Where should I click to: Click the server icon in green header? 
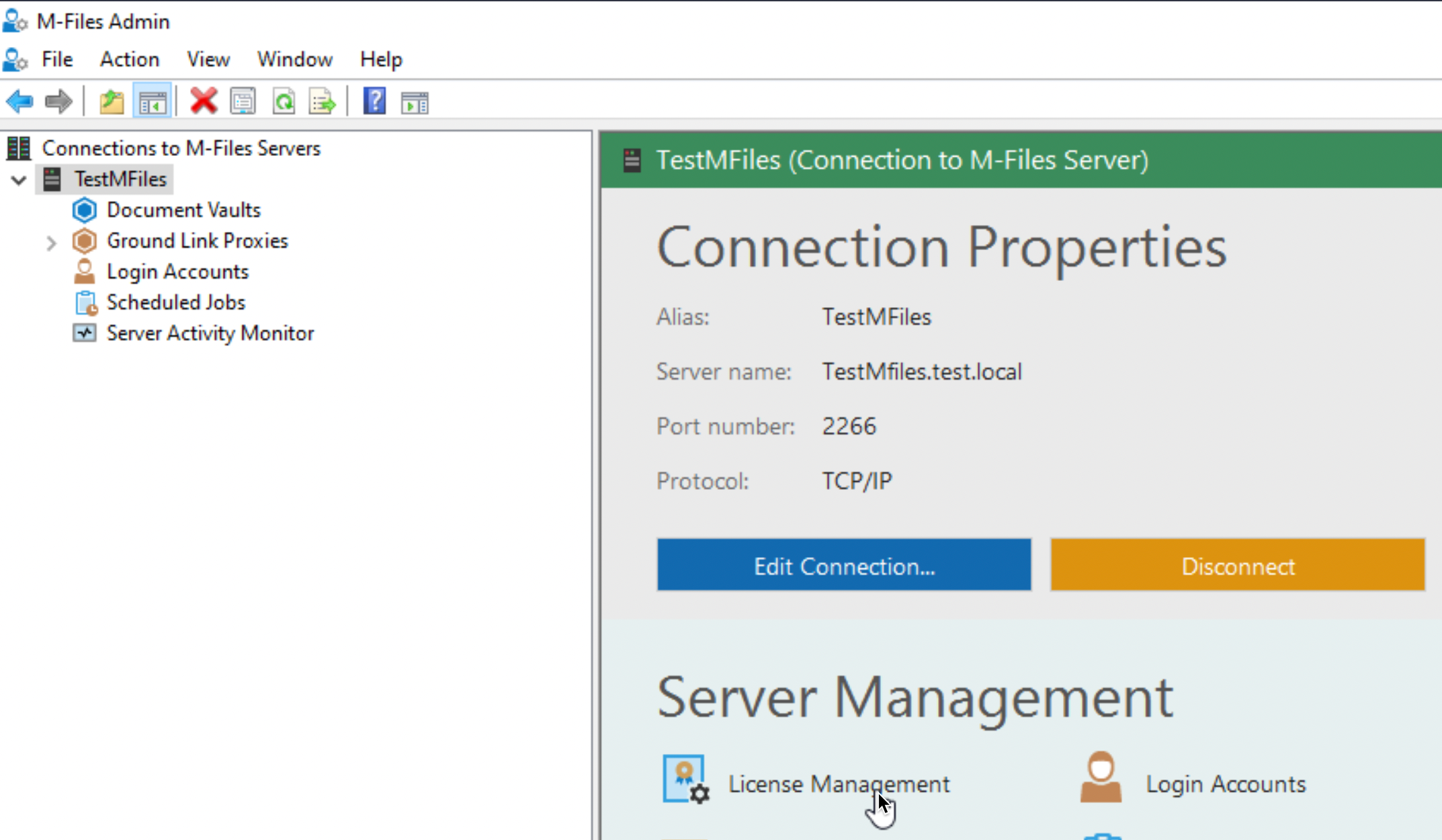pos(632,160)
